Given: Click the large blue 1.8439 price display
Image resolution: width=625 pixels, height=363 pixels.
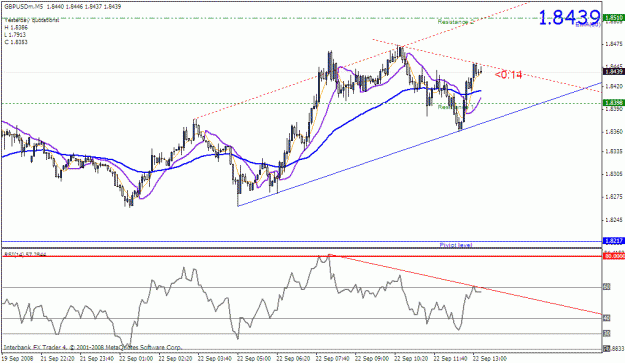Looking at the screenshot, I should [x=569, y=18].
